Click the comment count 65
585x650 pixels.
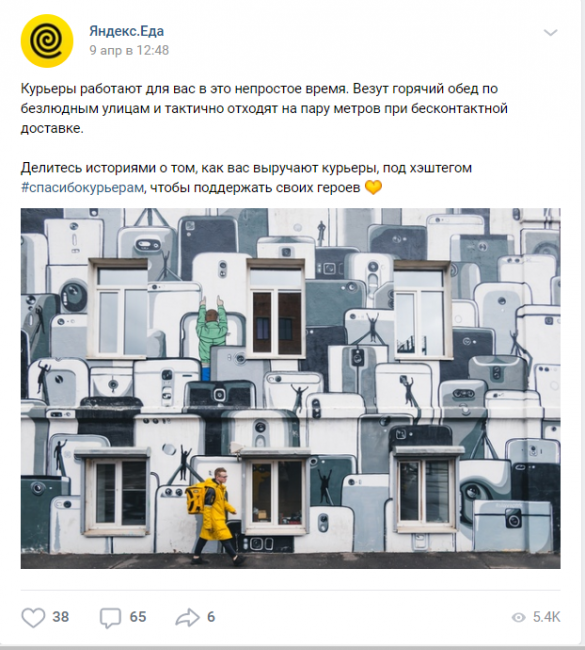pos(138,617)
